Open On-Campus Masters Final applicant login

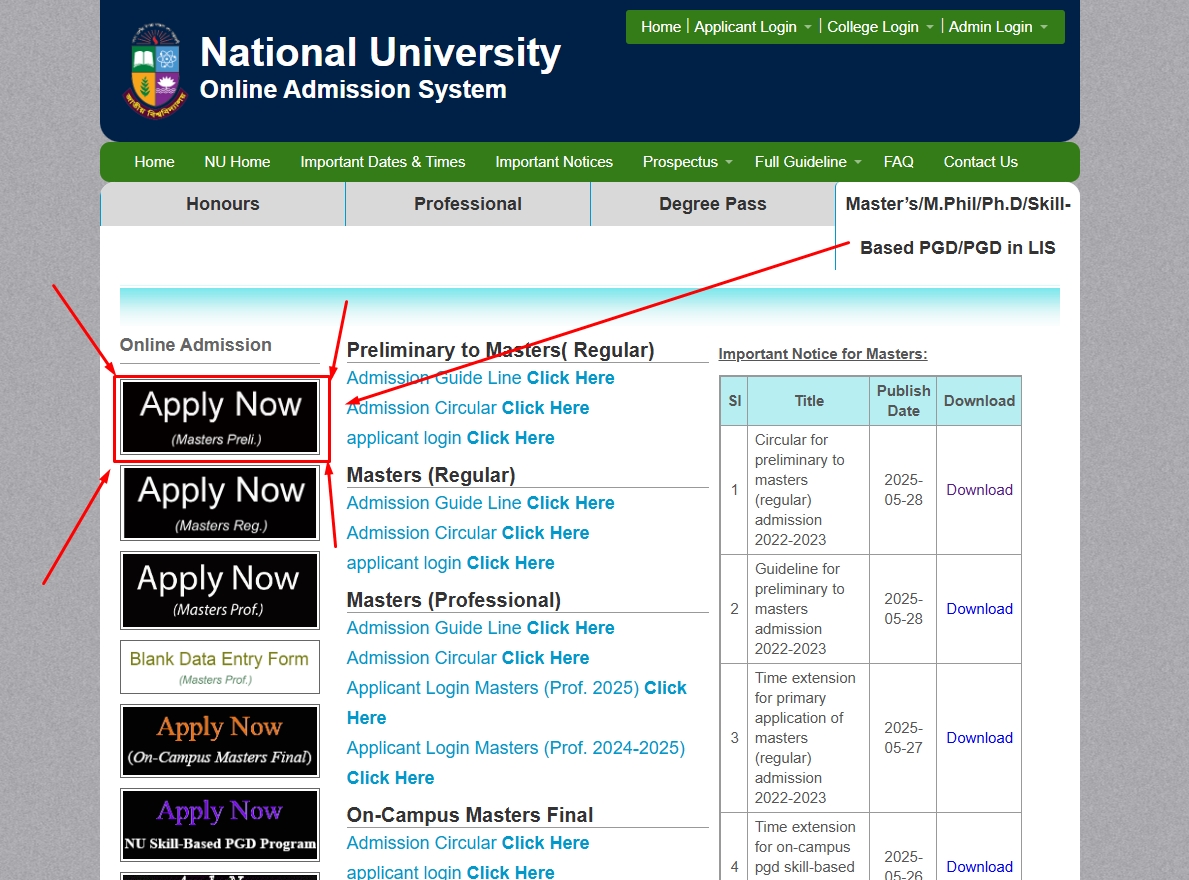coord(450,872)
